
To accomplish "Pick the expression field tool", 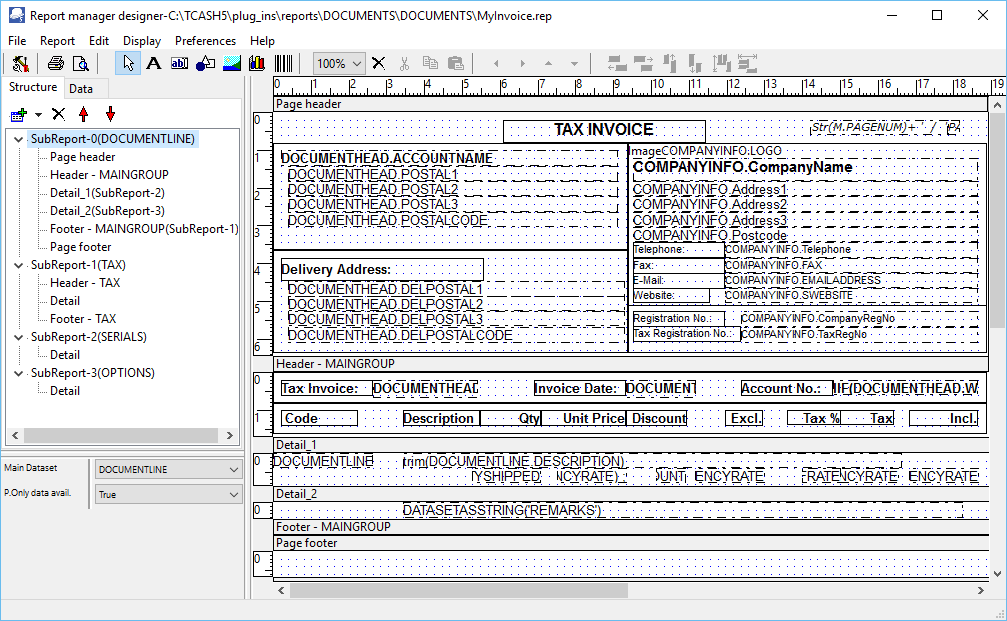I will point(179,64).
